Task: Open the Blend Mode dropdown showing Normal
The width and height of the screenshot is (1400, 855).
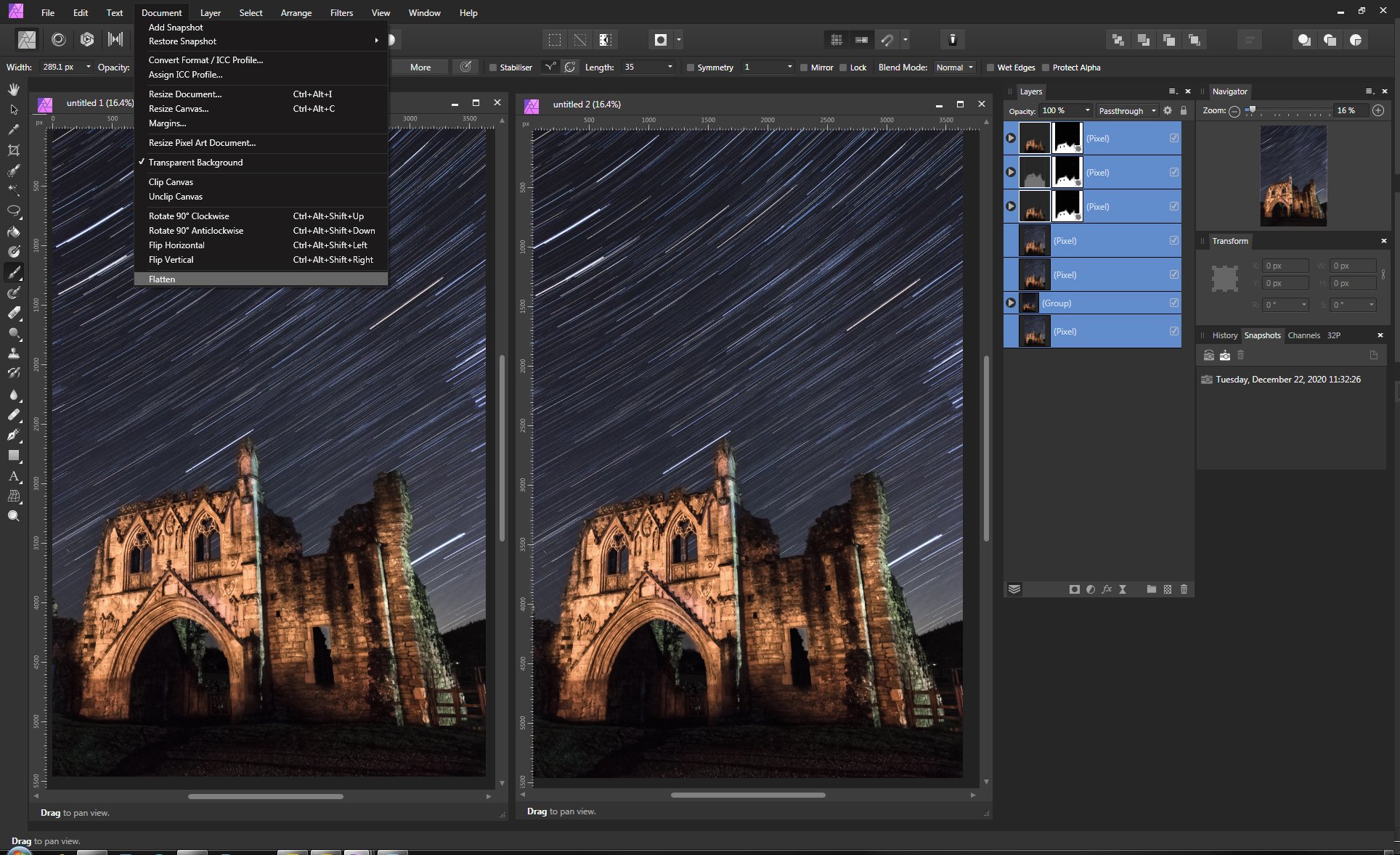Action: click(x=954, y=67)
